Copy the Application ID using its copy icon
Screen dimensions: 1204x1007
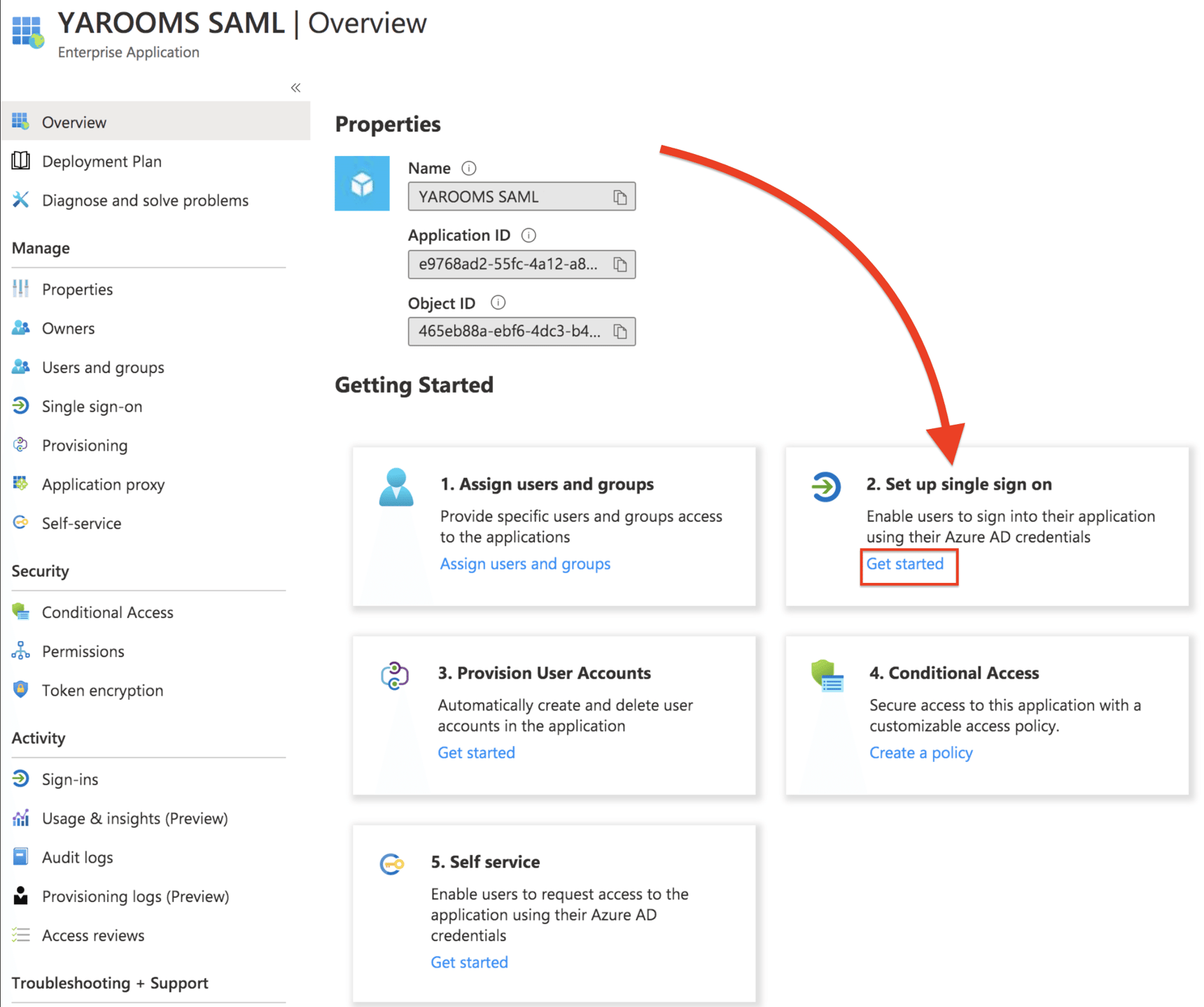pyautogui.click(x=619, y=265)
